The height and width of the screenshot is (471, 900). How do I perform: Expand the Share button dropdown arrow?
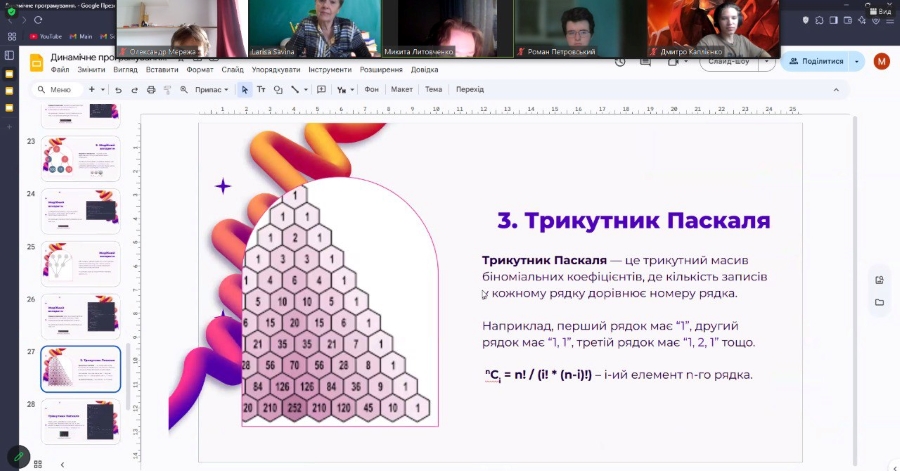(857, 62)
